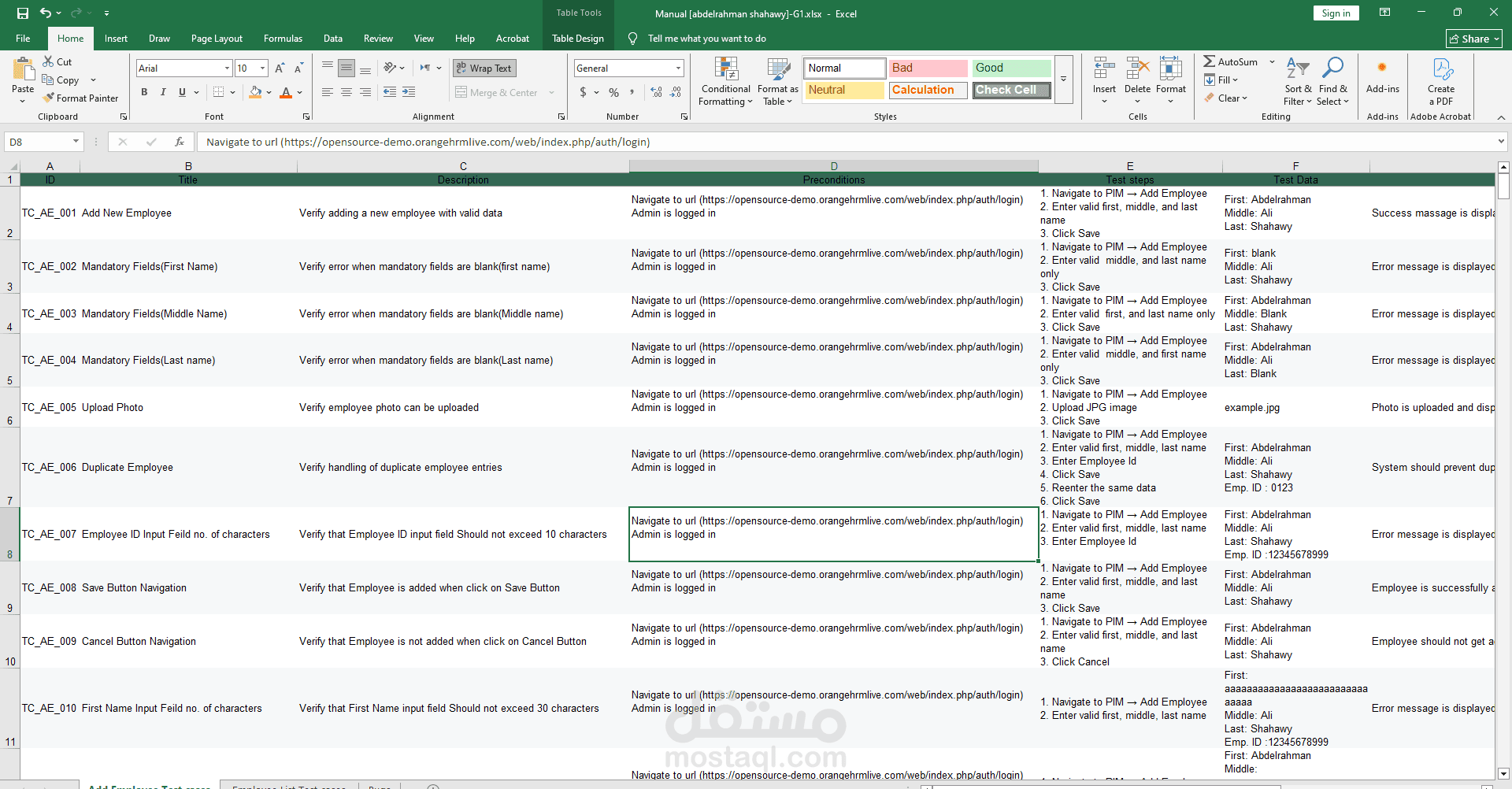Click the Increase Decimal icon

pyautogui.click(x=657, y=92)
